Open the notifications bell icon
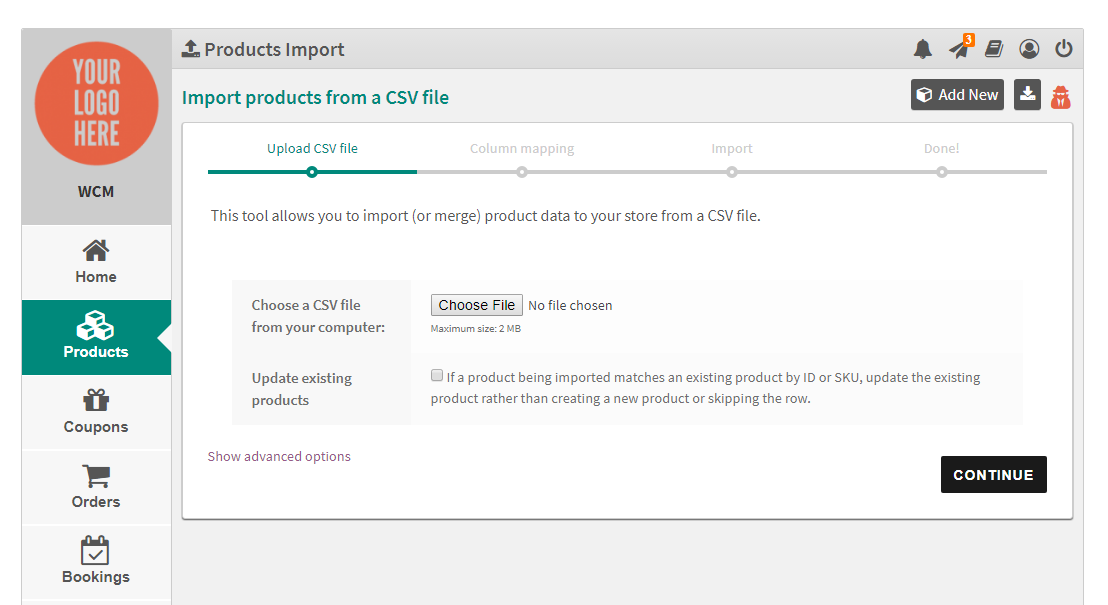This screenshot has width=1108, height=605. coord(923,49)
